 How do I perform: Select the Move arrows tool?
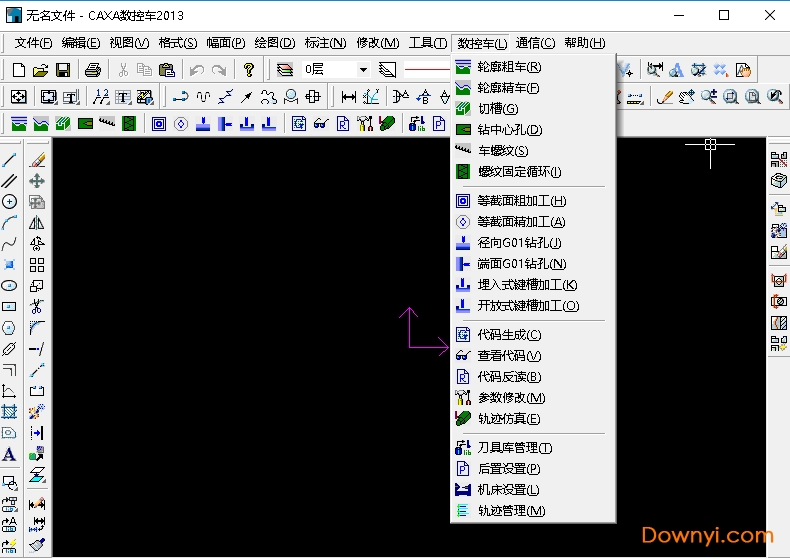[x=37, y=181]
